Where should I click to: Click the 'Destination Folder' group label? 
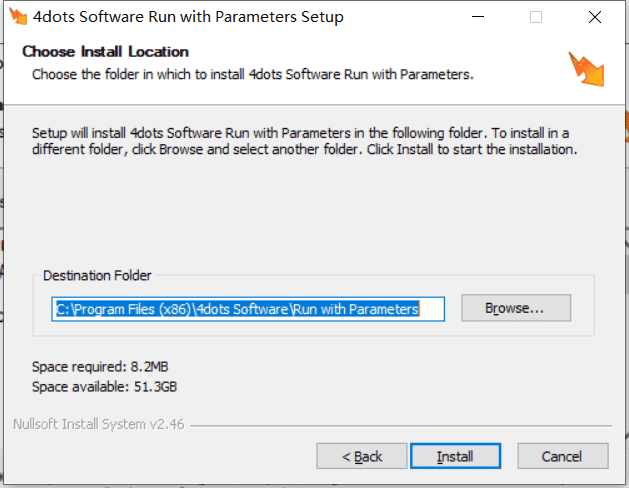97,275
